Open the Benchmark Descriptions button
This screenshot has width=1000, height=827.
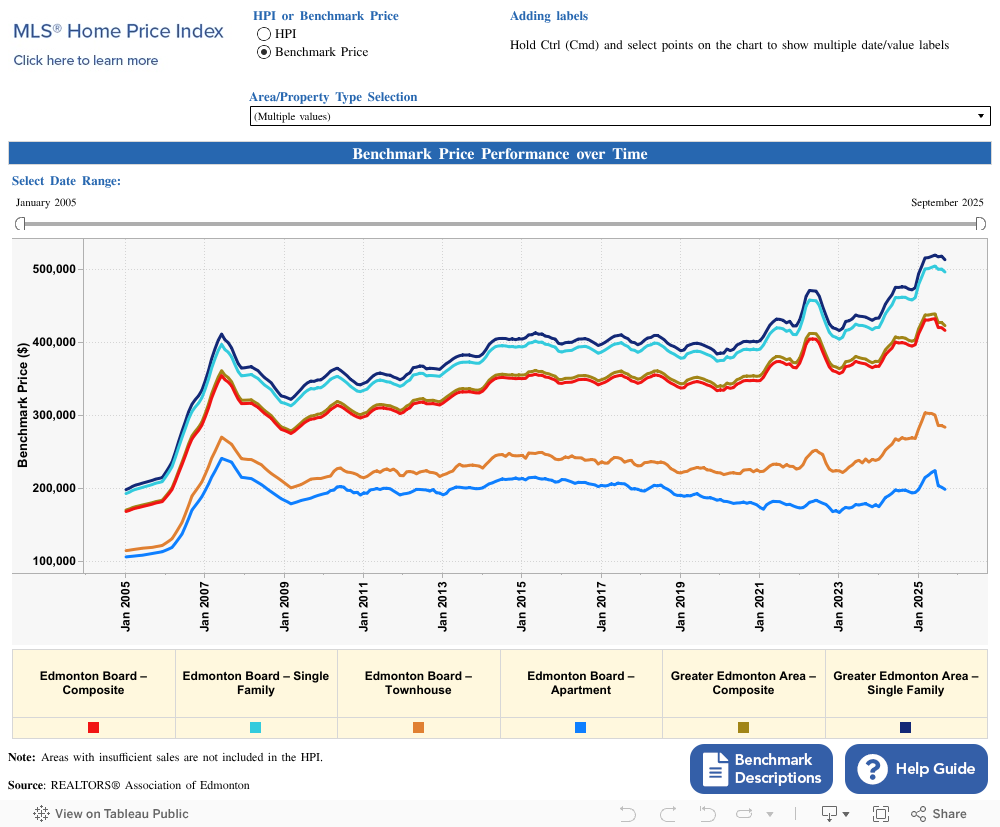[761, 769]
